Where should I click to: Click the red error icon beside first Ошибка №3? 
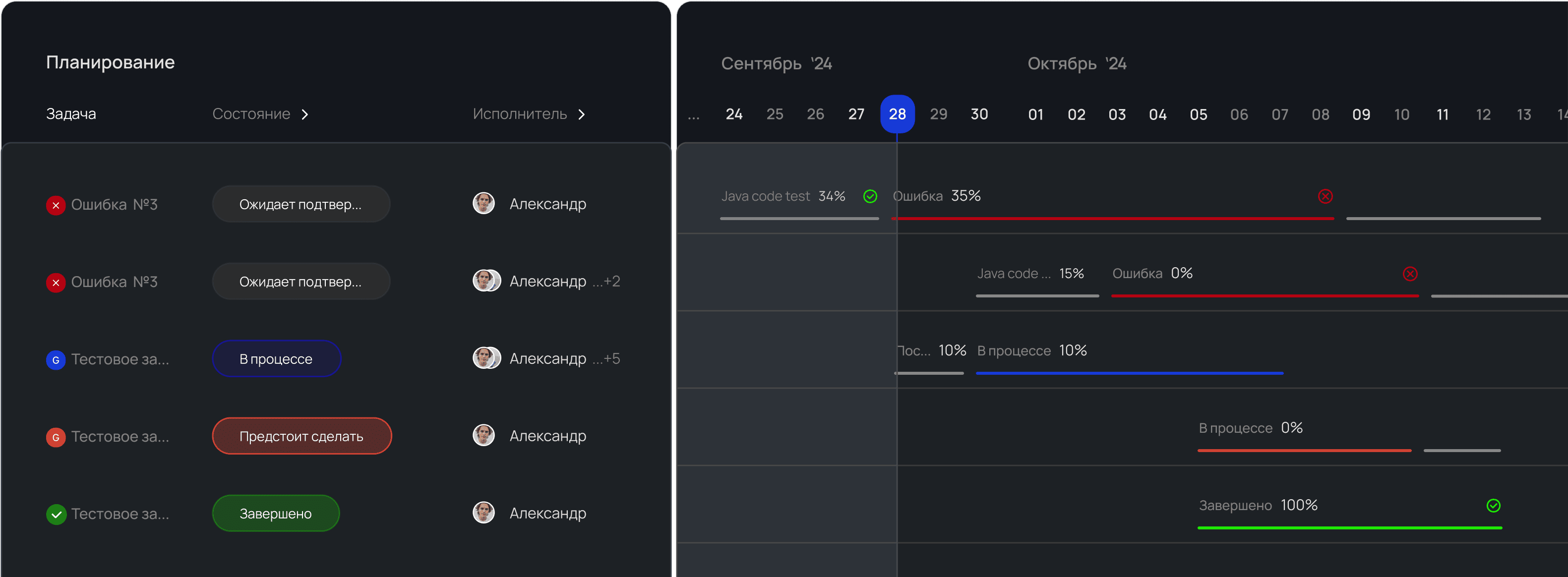point(56,205)
